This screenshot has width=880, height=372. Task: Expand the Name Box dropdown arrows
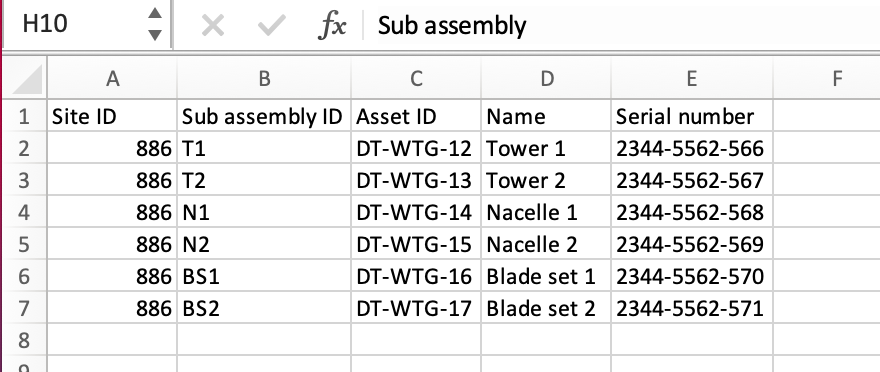pos(155,24)
